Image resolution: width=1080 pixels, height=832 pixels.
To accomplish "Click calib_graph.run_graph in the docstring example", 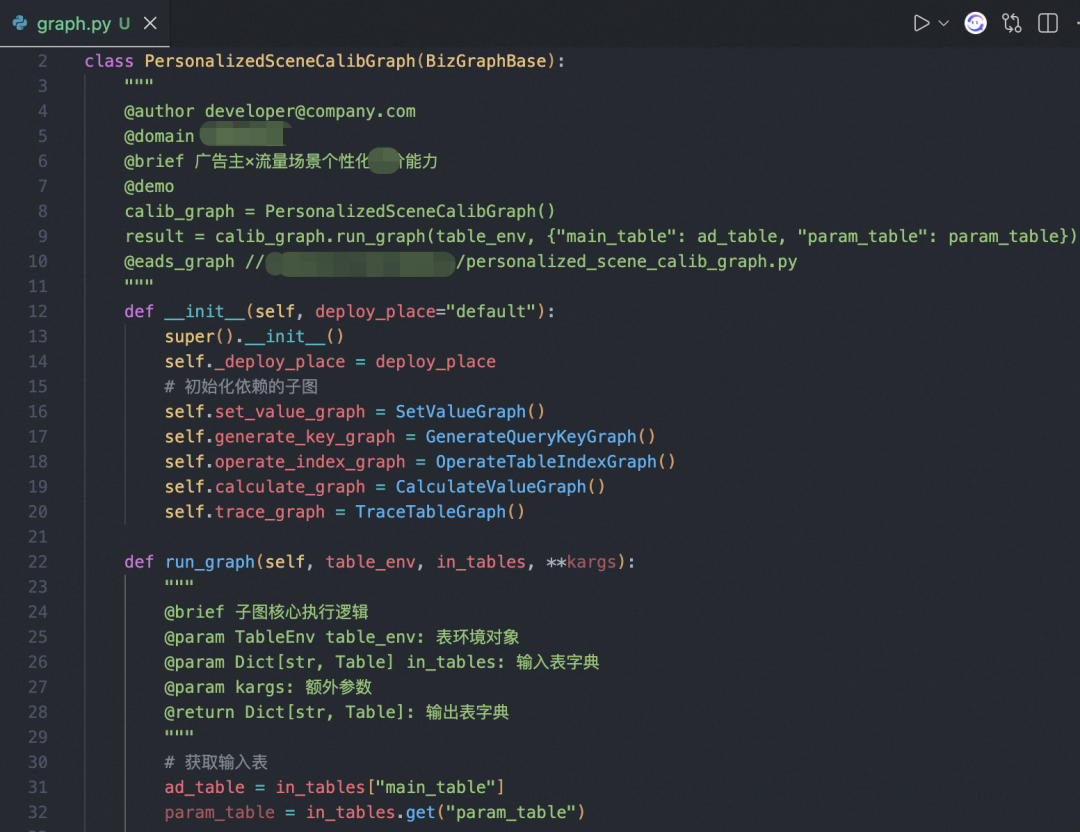I will point(320,237).
